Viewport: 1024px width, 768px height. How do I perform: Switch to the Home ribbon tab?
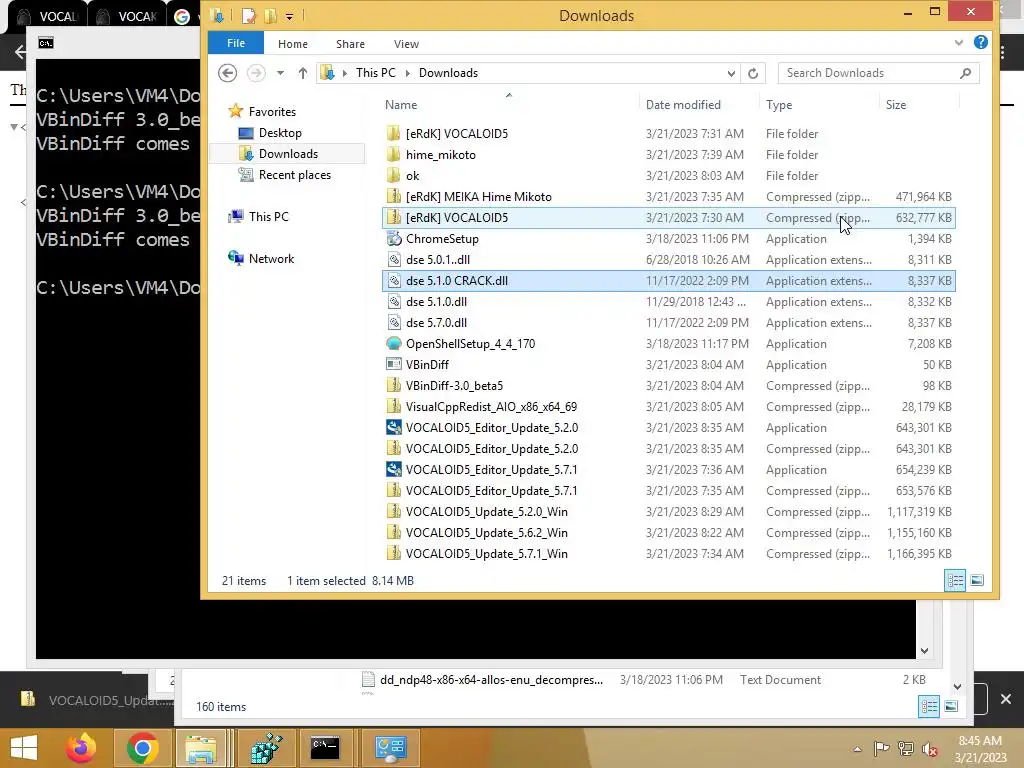[x=293, y=44]
